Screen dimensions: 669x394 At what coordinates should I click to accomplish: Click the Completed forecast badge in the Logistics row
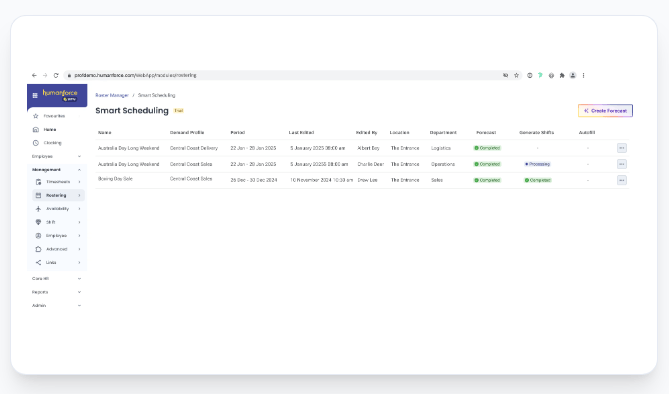[487, 148]
